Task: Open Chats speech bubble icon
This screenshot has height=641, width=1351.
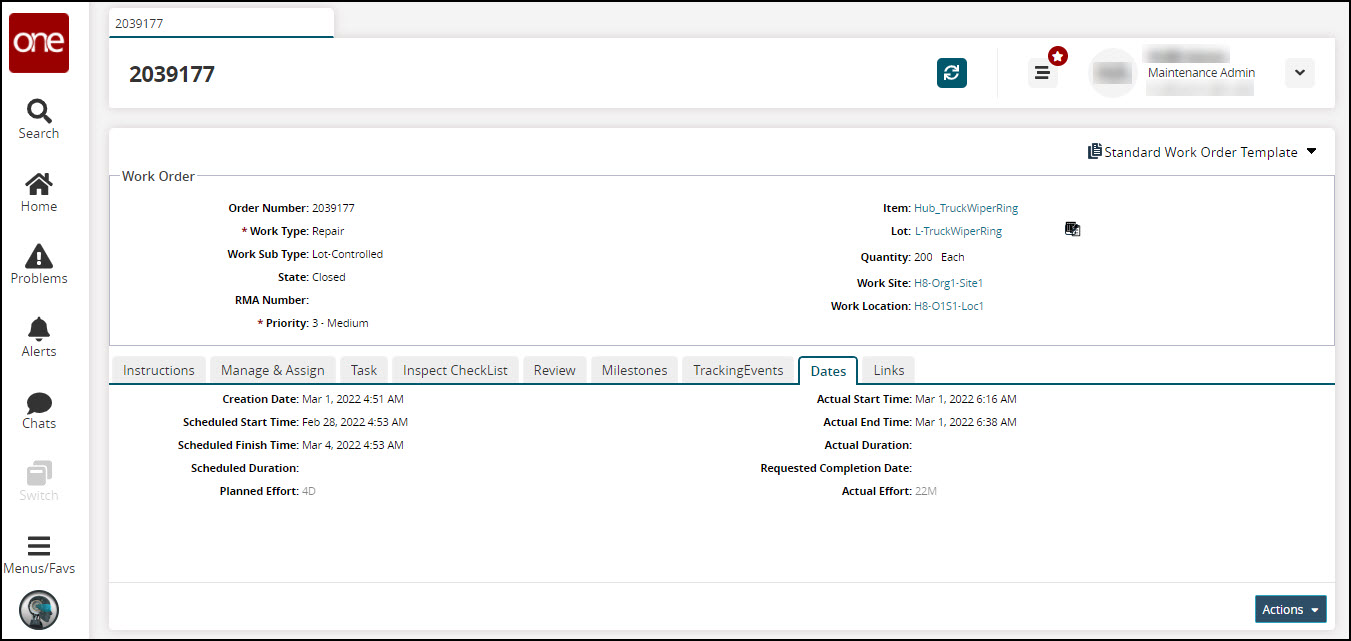Action: coord(39,410)
